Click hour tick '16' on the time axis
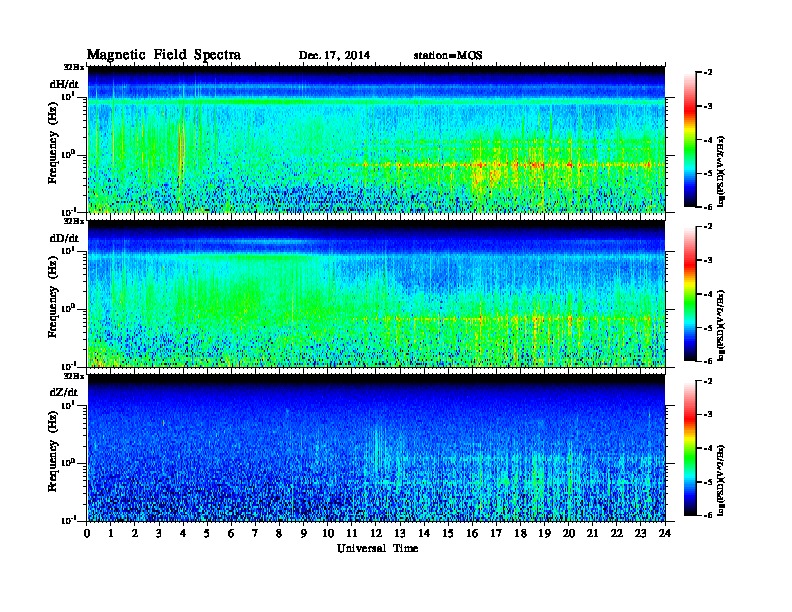Screen dimensions: 792x612 pos(472,534)
